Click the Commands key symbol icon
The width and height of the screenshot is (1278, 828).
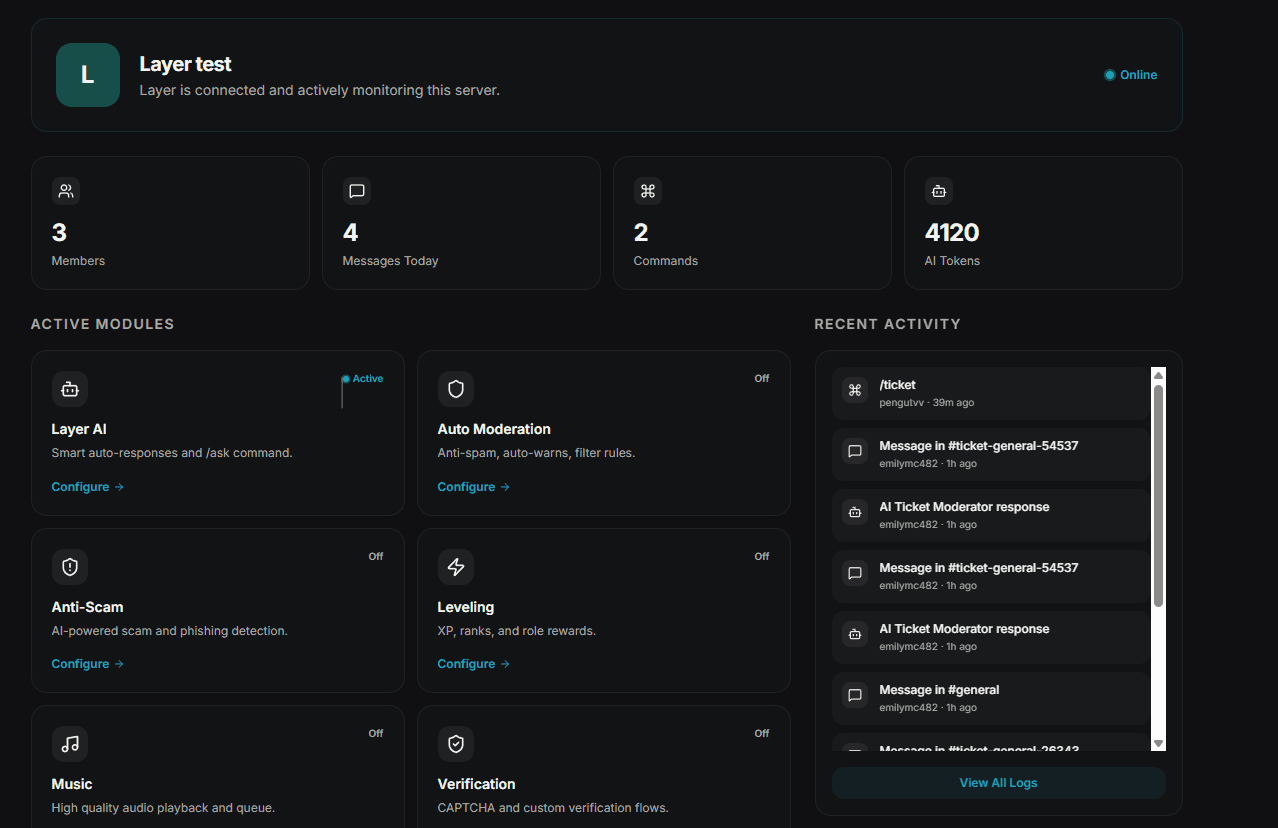tap(648, 191)
